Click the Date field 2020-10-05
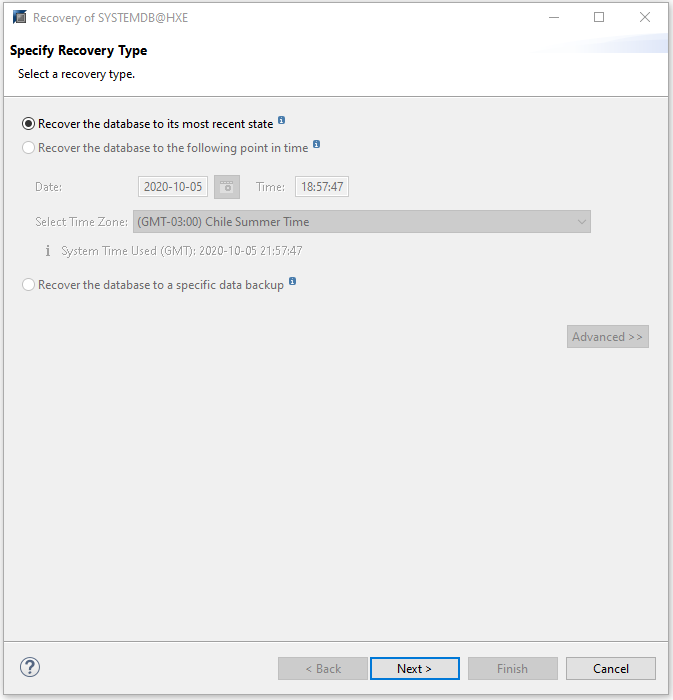 pos(173,187)
